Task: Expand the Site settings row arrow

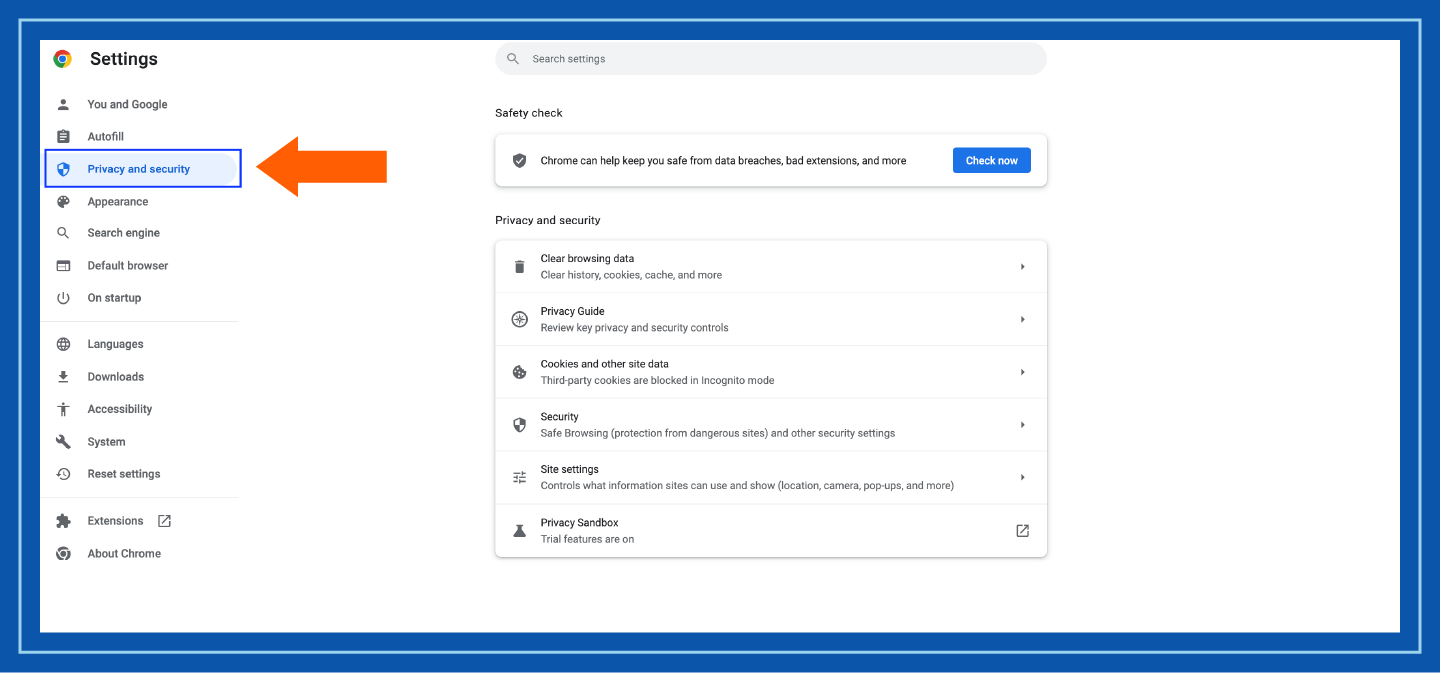Action: click(x=1022, y=478)
